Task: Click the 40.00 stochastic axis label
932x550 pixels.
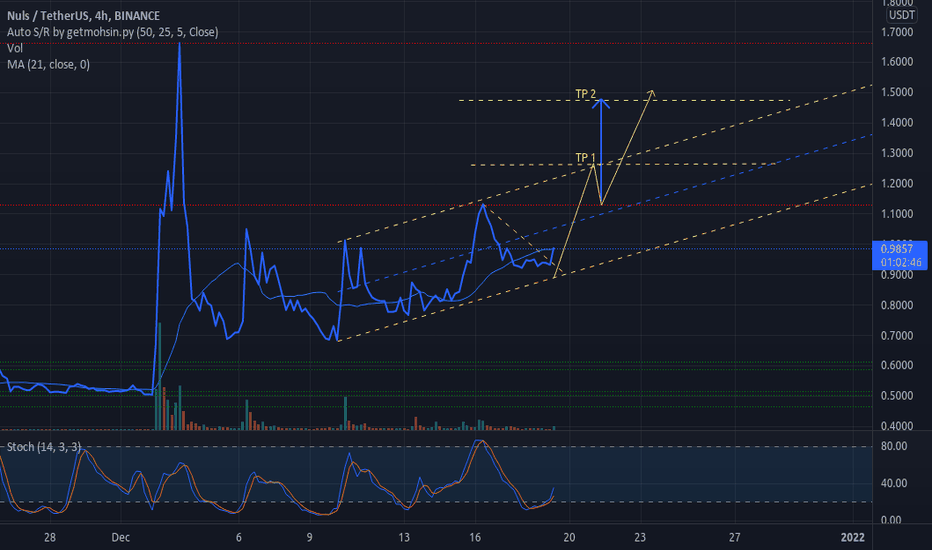Action: pos(894,483)
